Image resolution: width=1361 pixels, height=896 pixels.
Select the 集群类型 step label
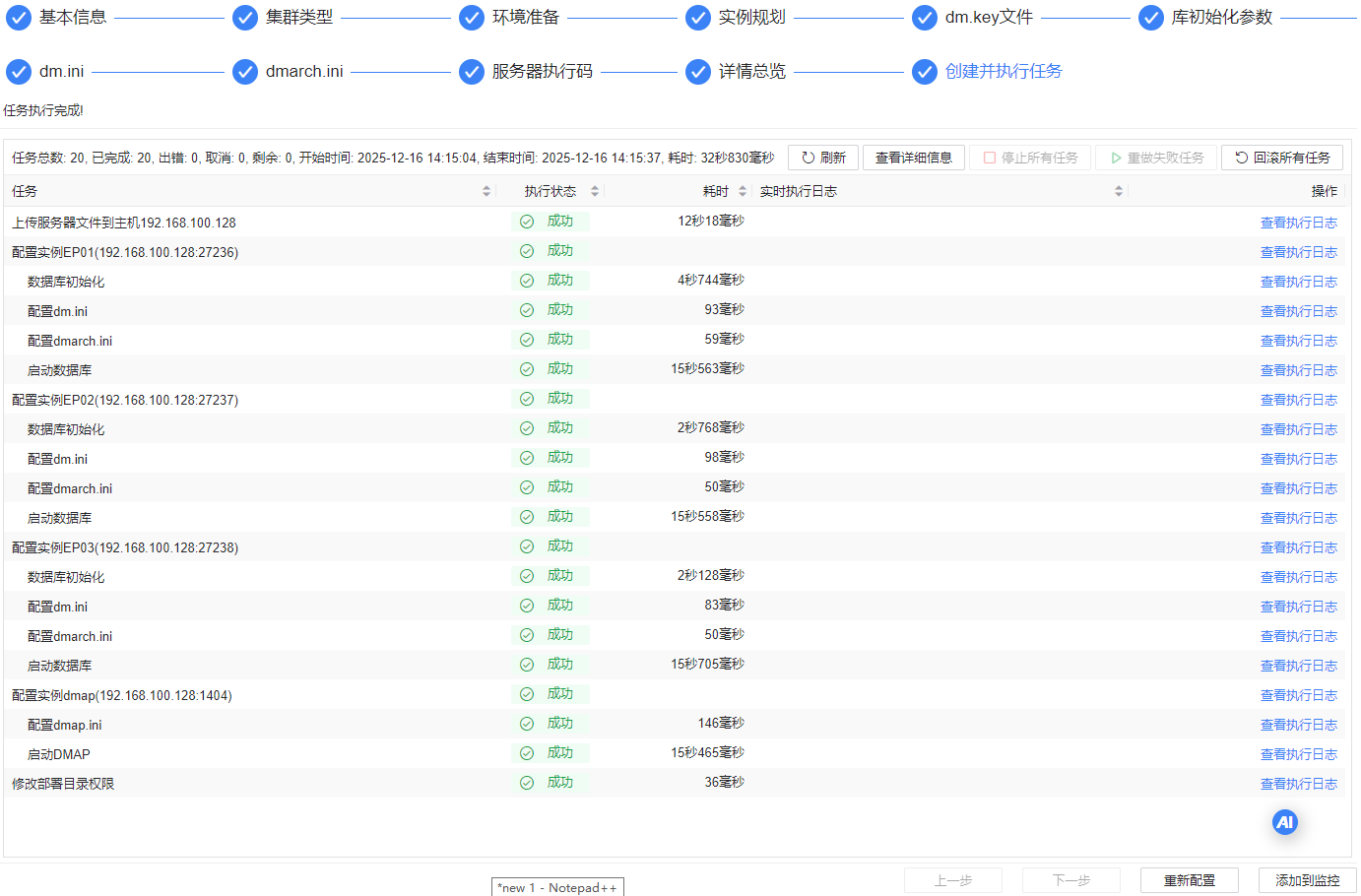pos(299,18)
